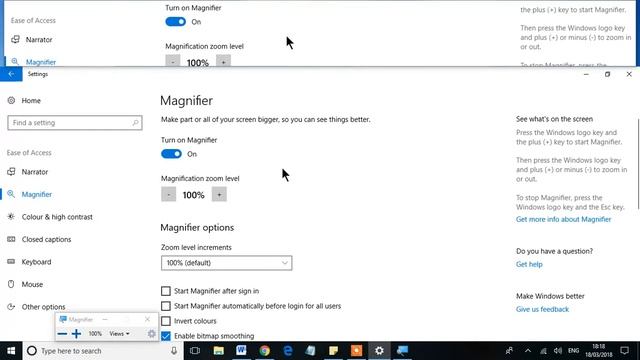Screen dimensions: 640x360
Task: Open network status in system tray
Action: 543,351
